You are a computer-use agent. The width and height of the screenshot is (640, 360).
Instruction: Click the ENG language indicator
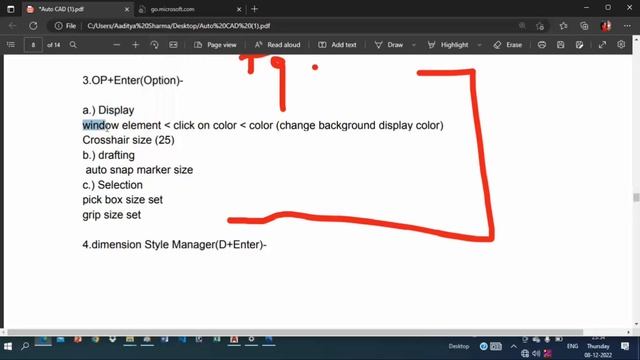click(572, 346)
